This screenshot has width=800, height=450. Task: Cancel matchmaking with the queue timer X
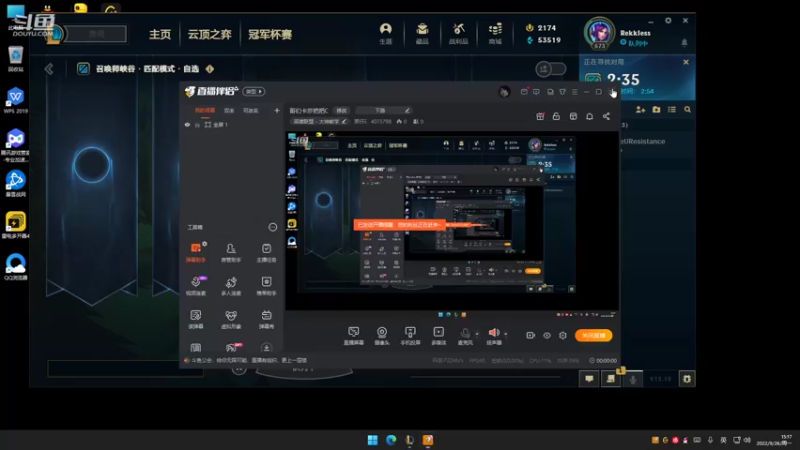[x=686, y=62]
